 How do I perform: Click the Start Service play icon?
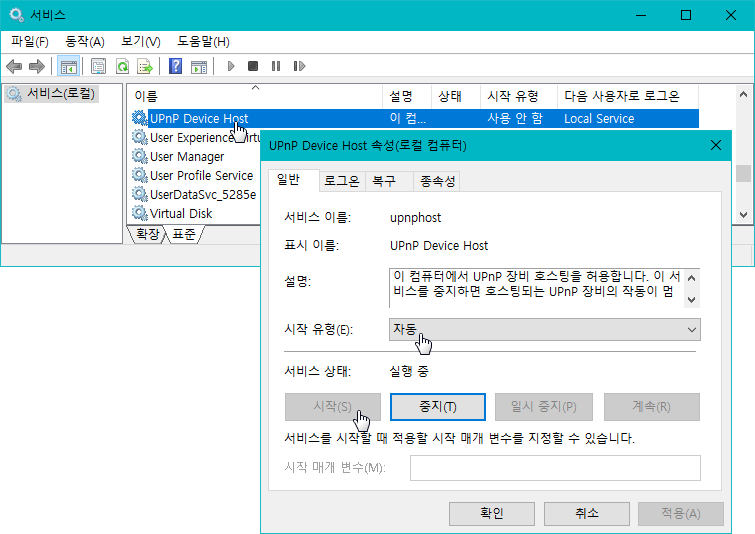[231, 66]
